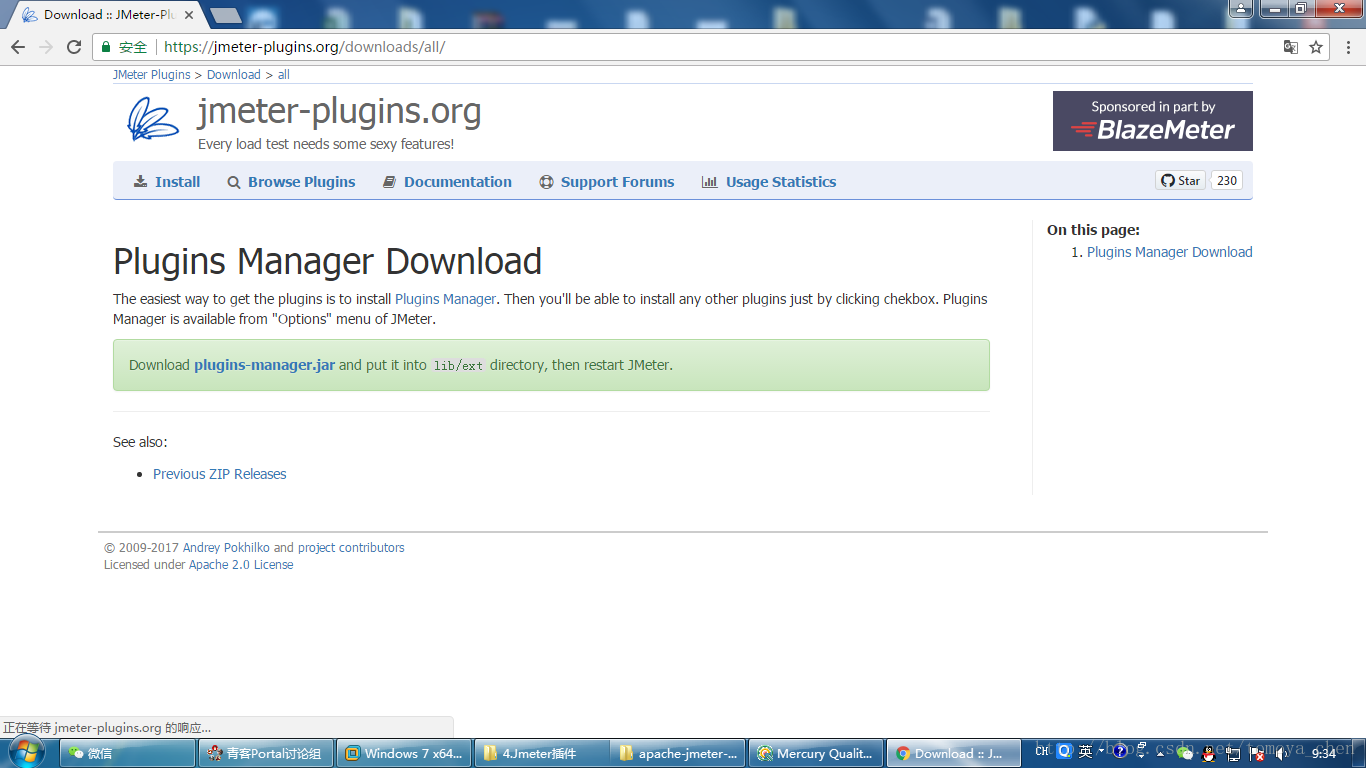Open the apache-jmeter folder in taskbar
Viewport: 1366px width, 768px height.
679,753
